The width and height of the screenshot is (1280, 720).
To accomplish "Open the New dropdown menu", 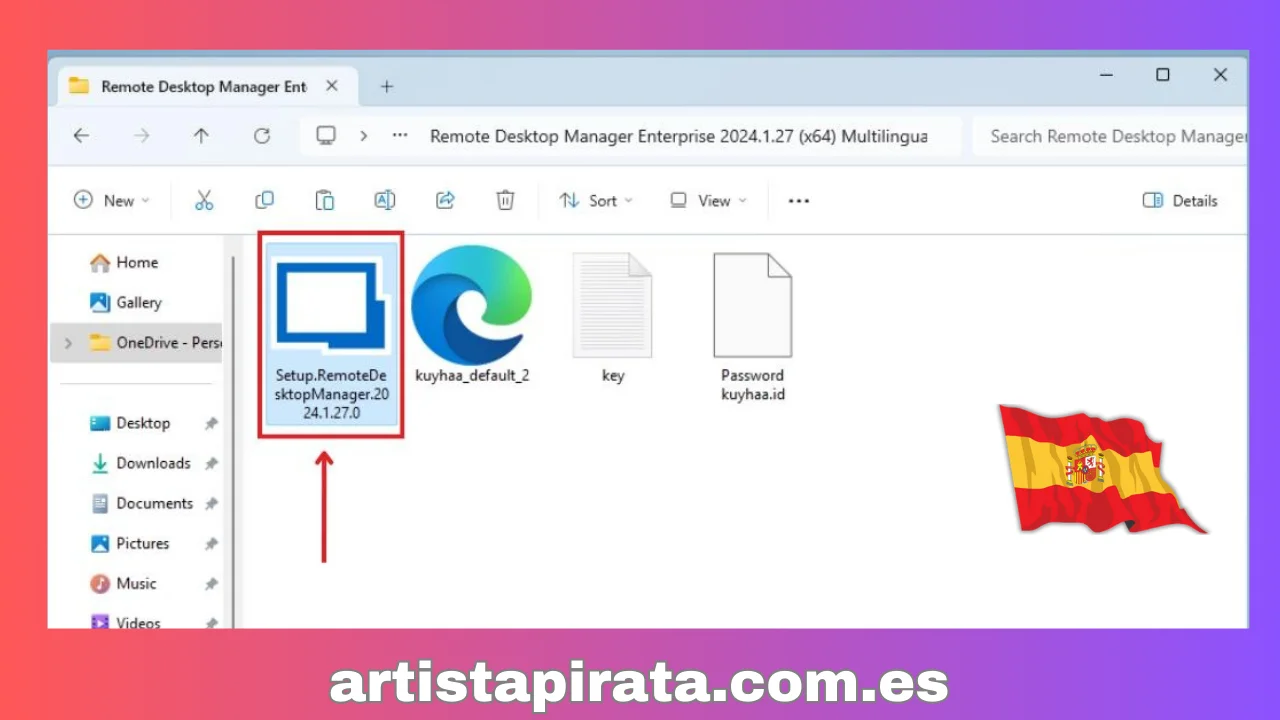I will pyautogui.click(x=111, y=200).
